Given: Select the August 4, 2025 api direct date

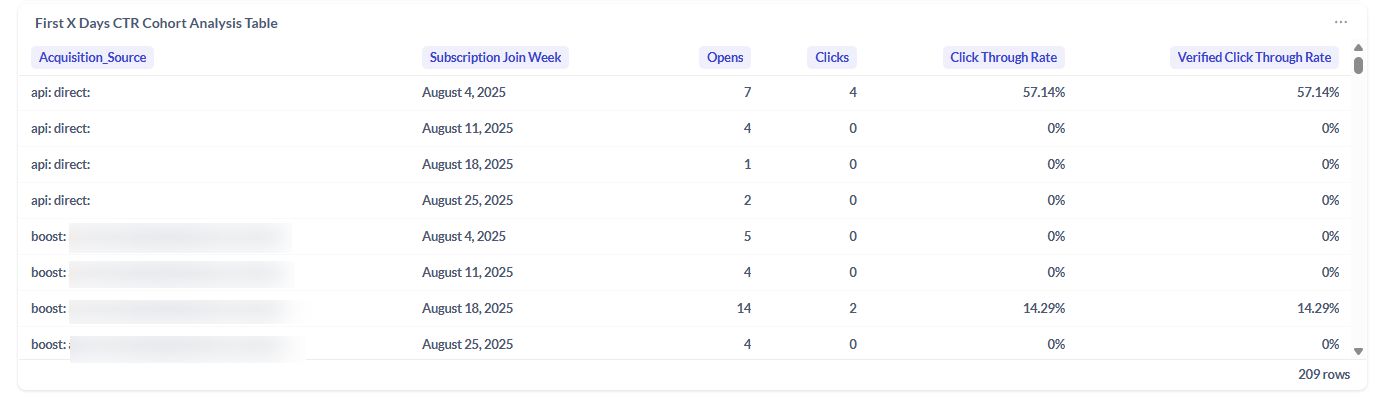Looking at the screenshot, I should click(463, 93).
